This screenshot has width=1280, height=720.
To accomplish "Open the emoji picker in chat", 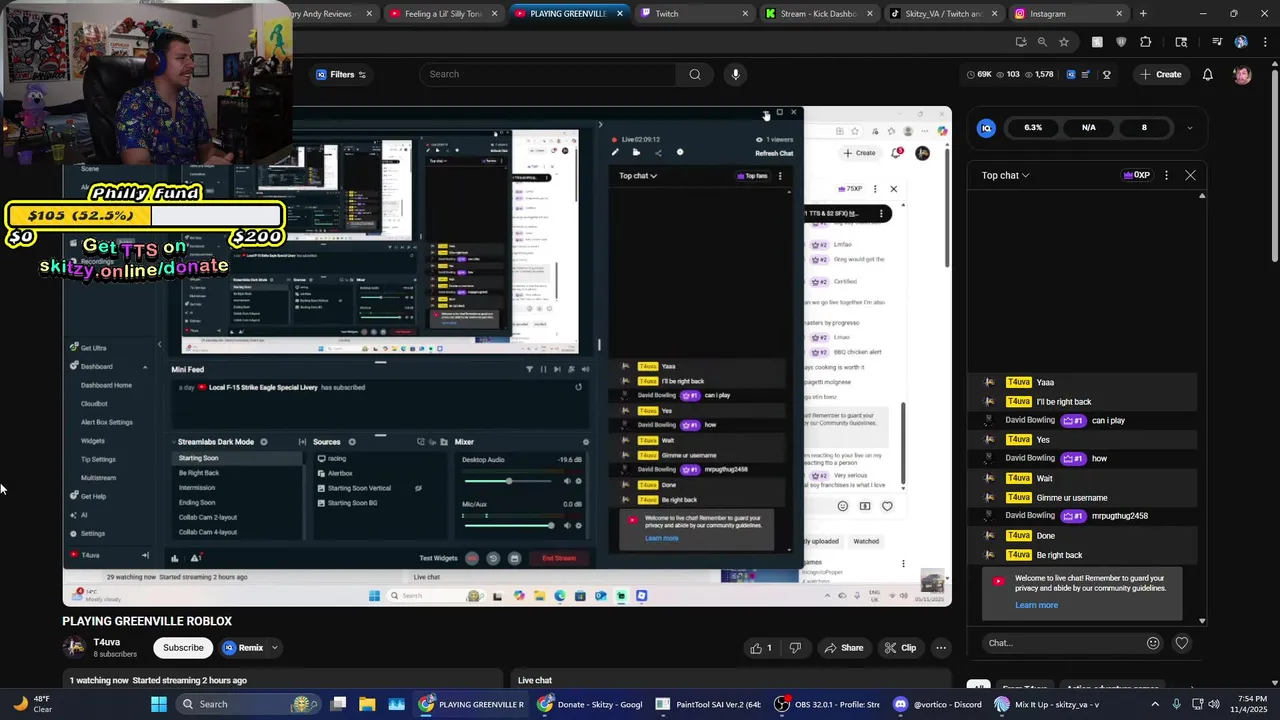I will coord(1153,643).
